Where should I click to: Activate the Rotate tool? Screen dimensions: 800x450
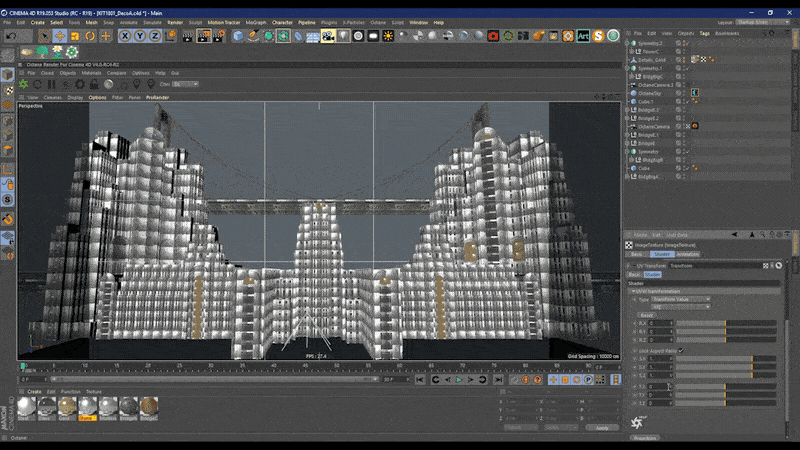coord(90,36)
